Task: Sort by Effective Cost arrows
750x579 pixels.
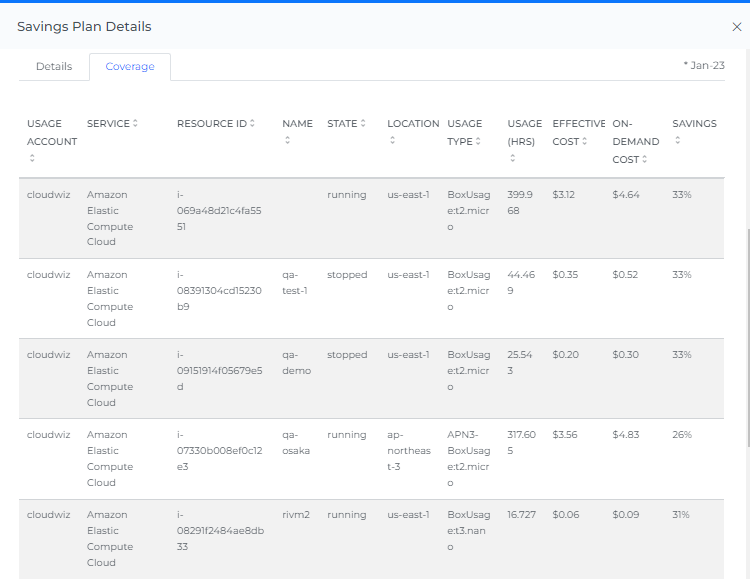Action: point(584,142)
